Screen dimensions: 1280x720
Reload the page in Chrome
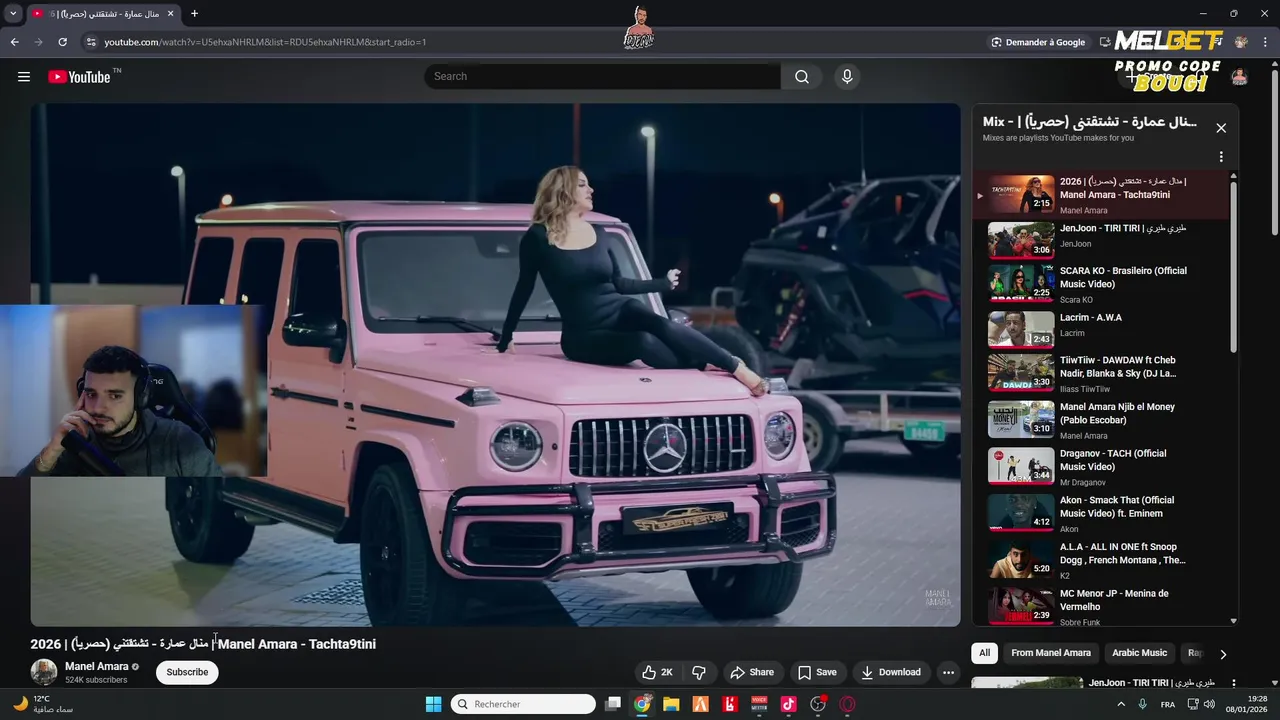62,42
